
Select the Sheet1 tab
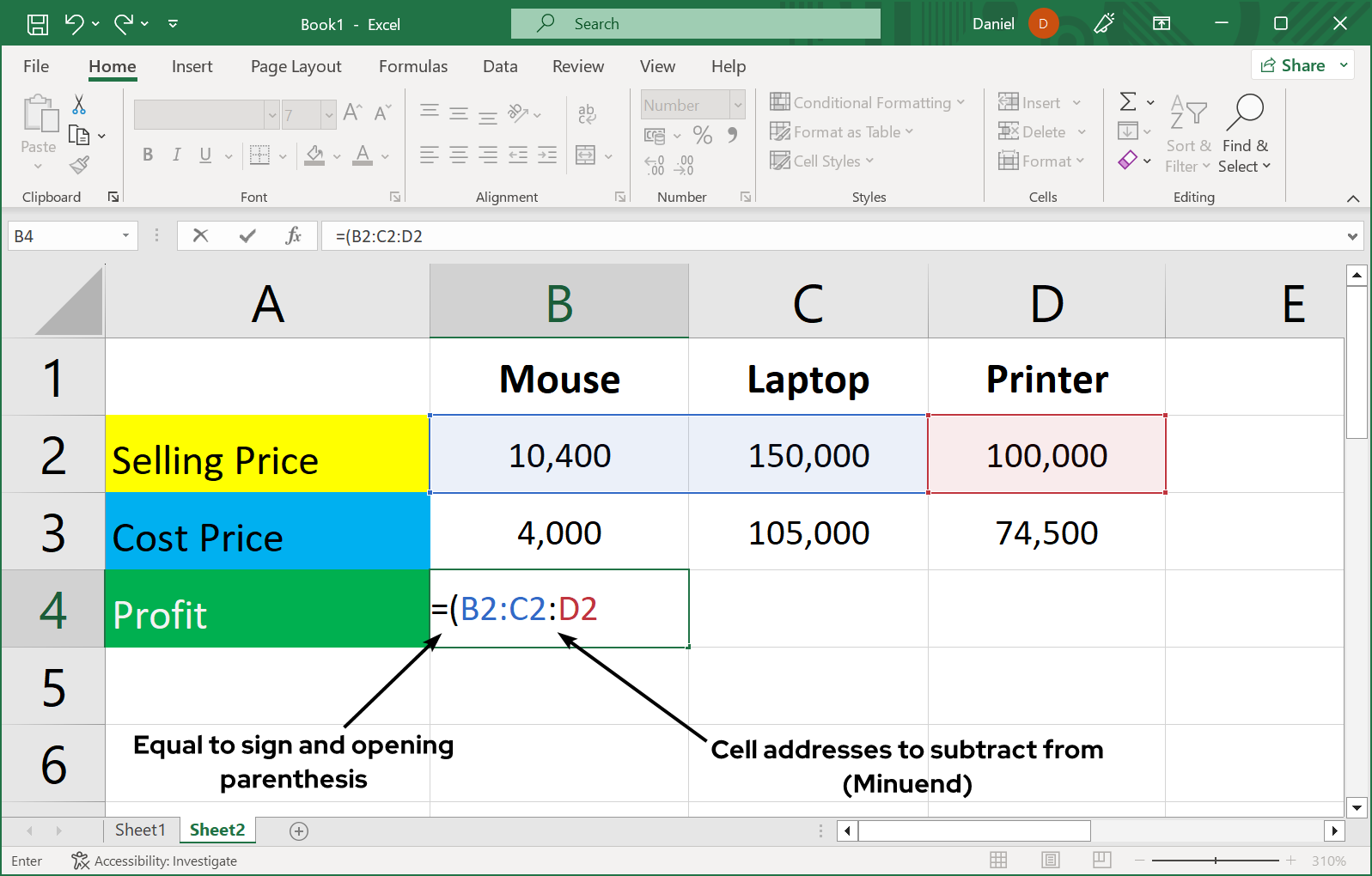tap(140, 830)
